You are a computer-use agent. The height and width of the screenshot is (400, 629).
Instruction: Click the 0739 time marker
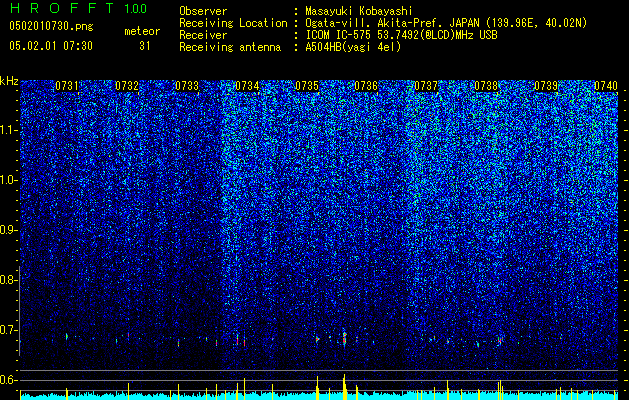pyautogui.click(x=546, y=86)
